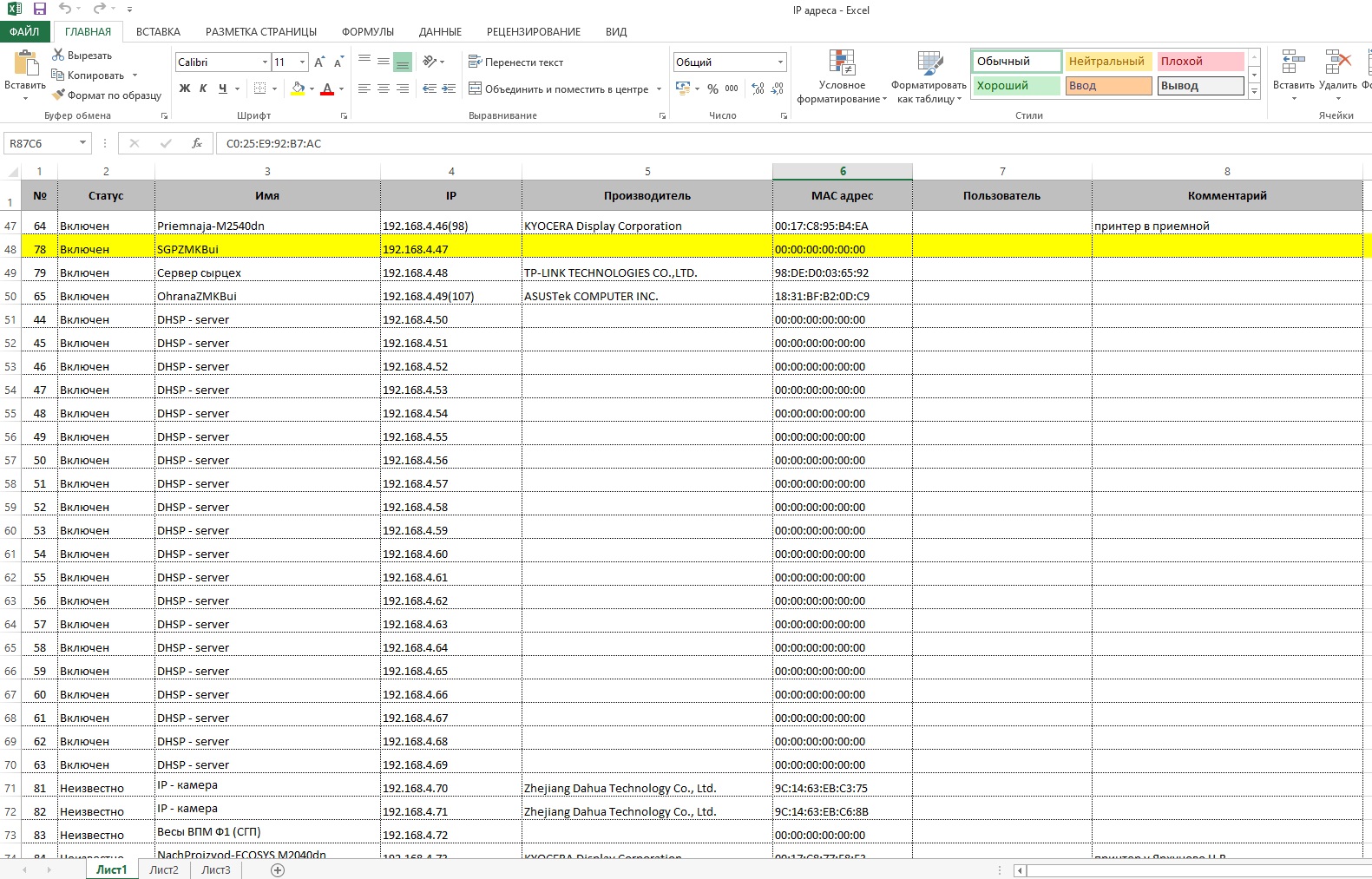Toggle bottom vertical alignment
Viewport: 1372px width, 879px height.
click(x=403, y=62)
